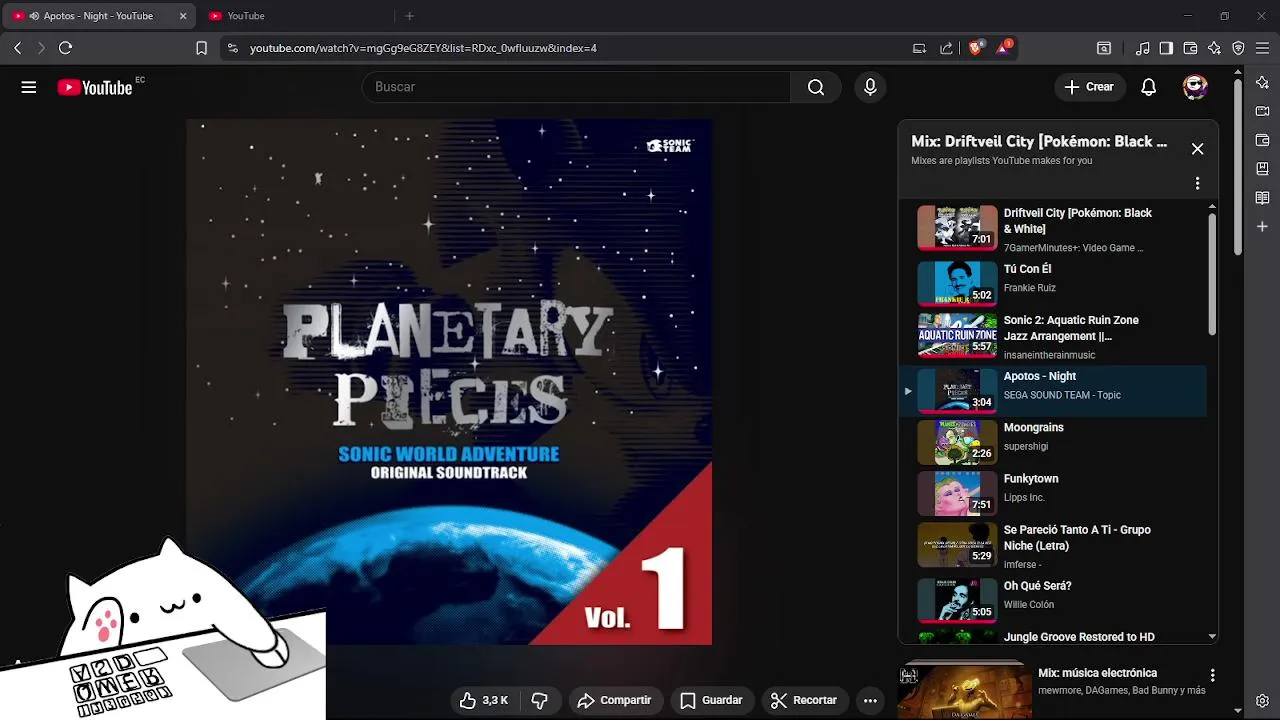Toggle the browser sidebar panel icon
The height and width of the screenshot is (720, 1280).
[1166, 48]
